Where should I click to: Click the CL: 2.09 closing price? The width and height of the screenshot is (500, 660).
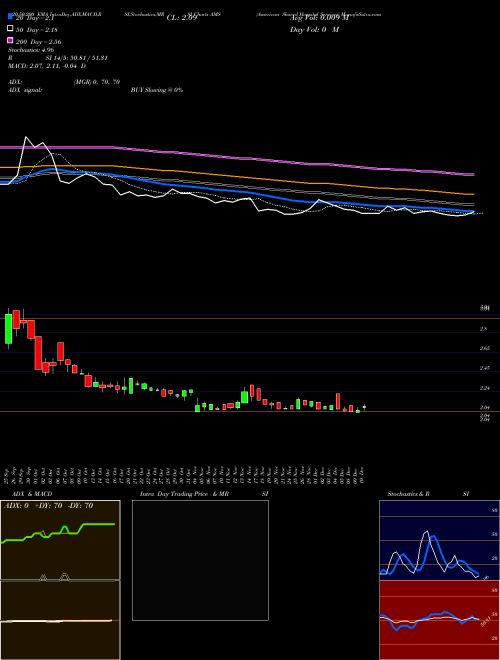pos(182,18)
